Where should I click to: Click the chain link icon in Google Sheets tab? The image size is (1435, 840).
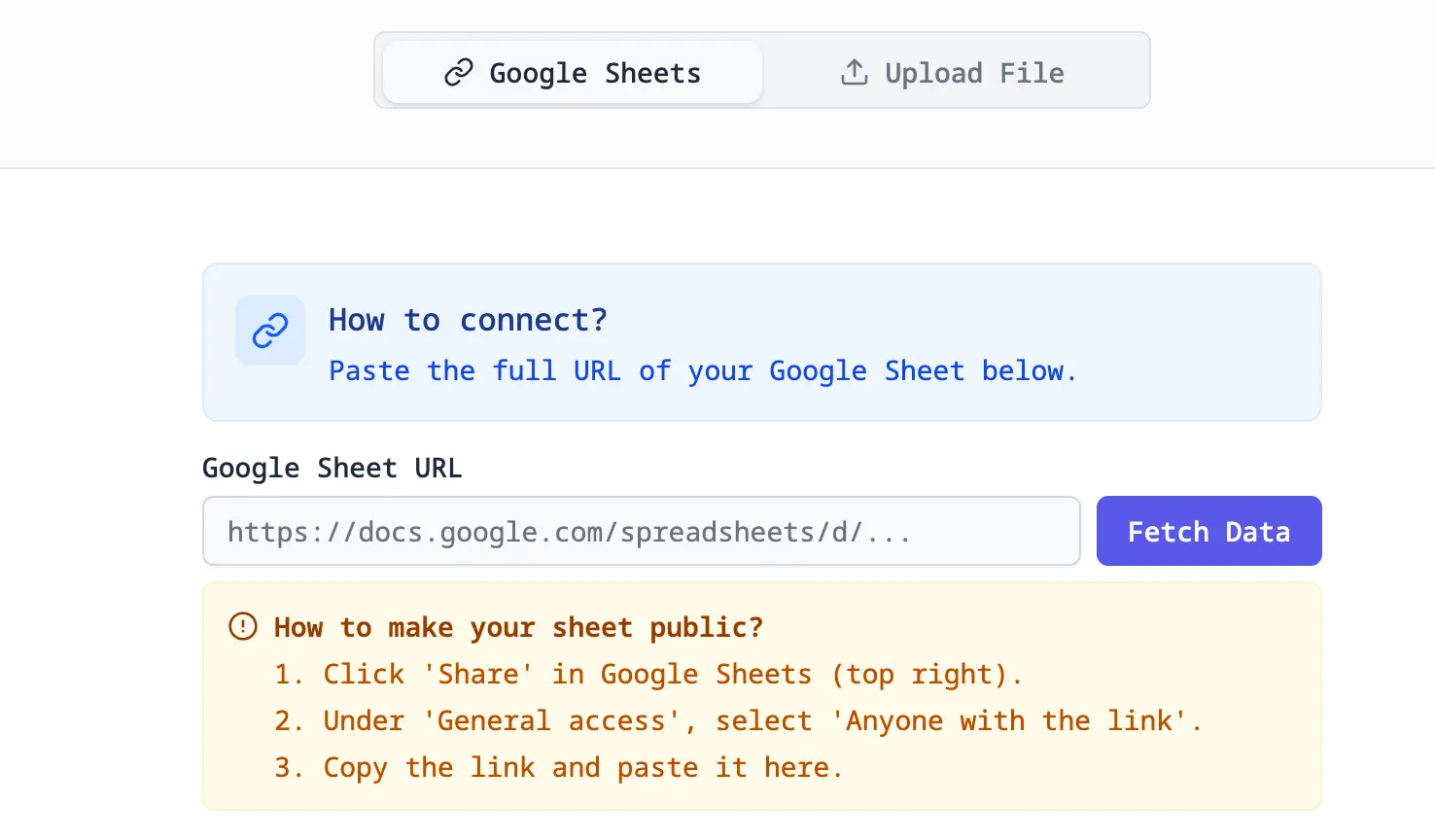click(458, 73)
